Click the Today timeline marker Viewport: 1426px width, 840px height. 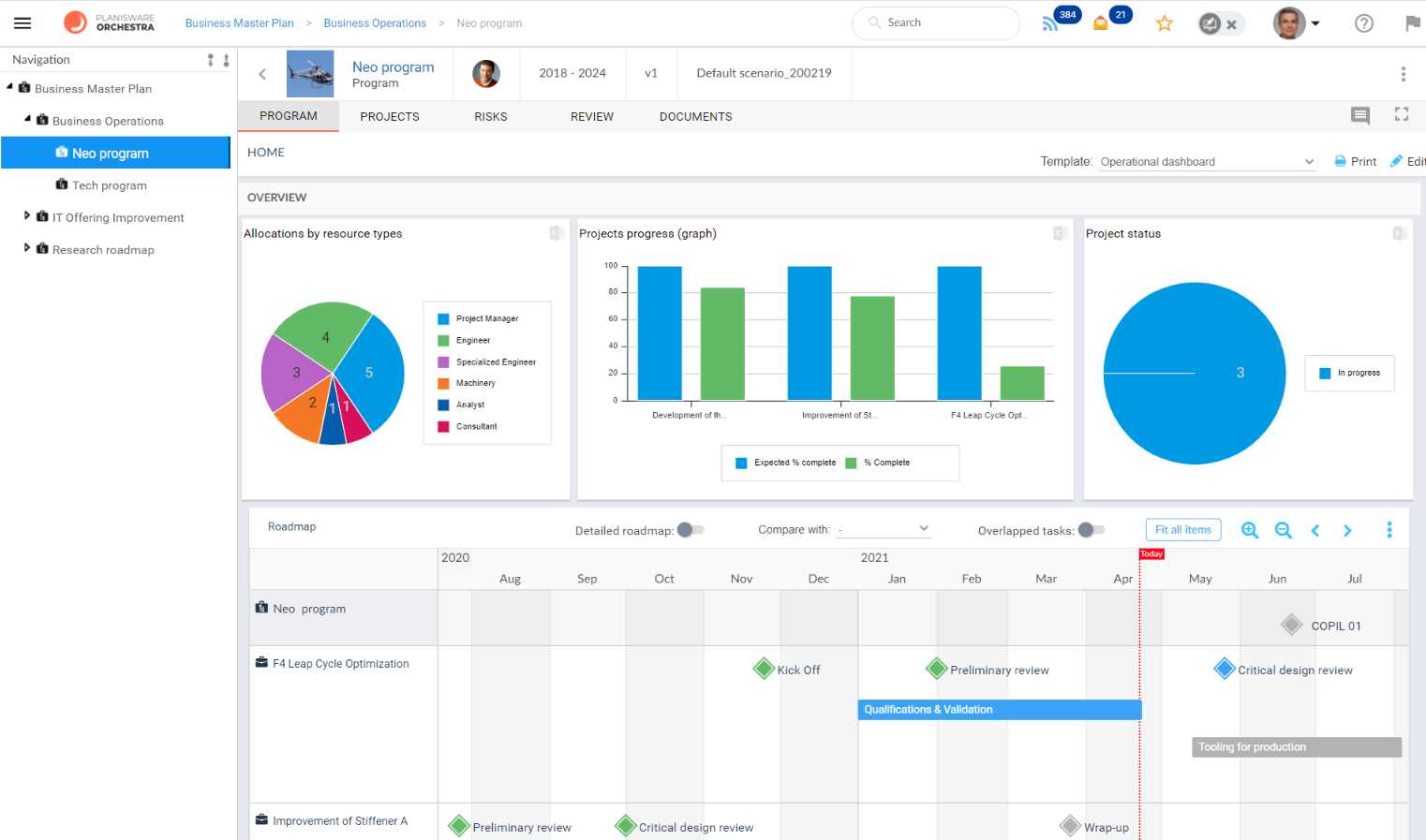coord(1151,554)
